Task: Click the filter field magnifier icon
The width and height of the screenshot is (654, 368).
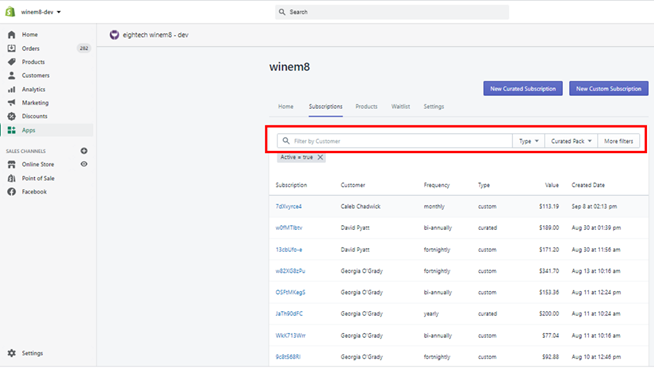Action: tap(286, 141)
